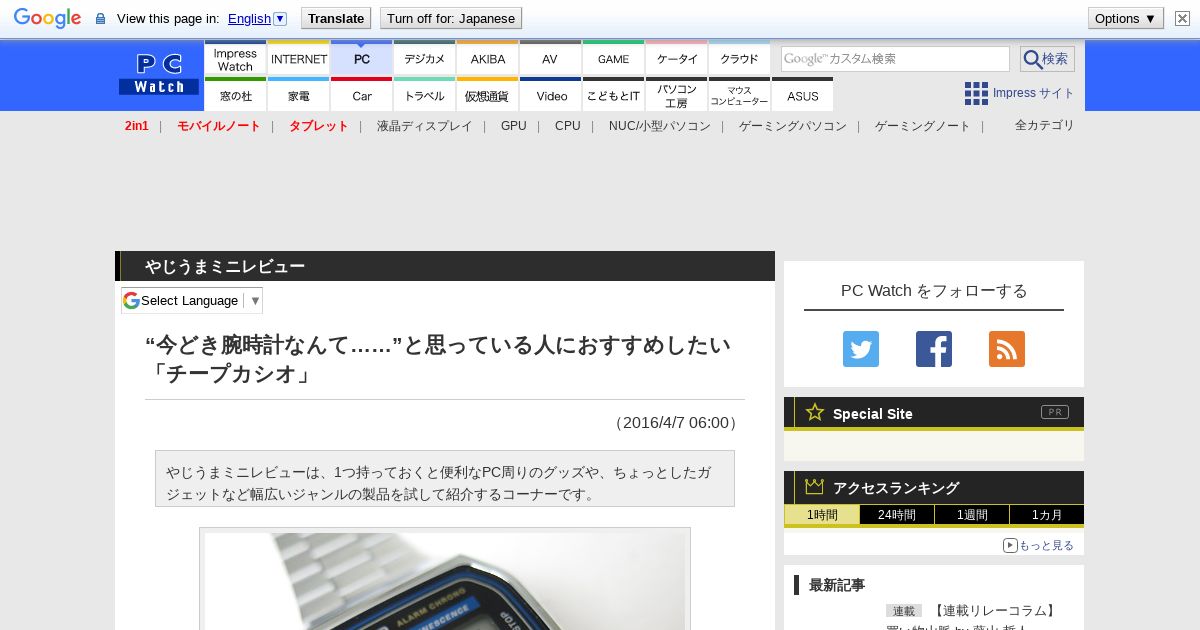1200x630 pixels.
Task: Open GAME nav tab
Action: 614,59
